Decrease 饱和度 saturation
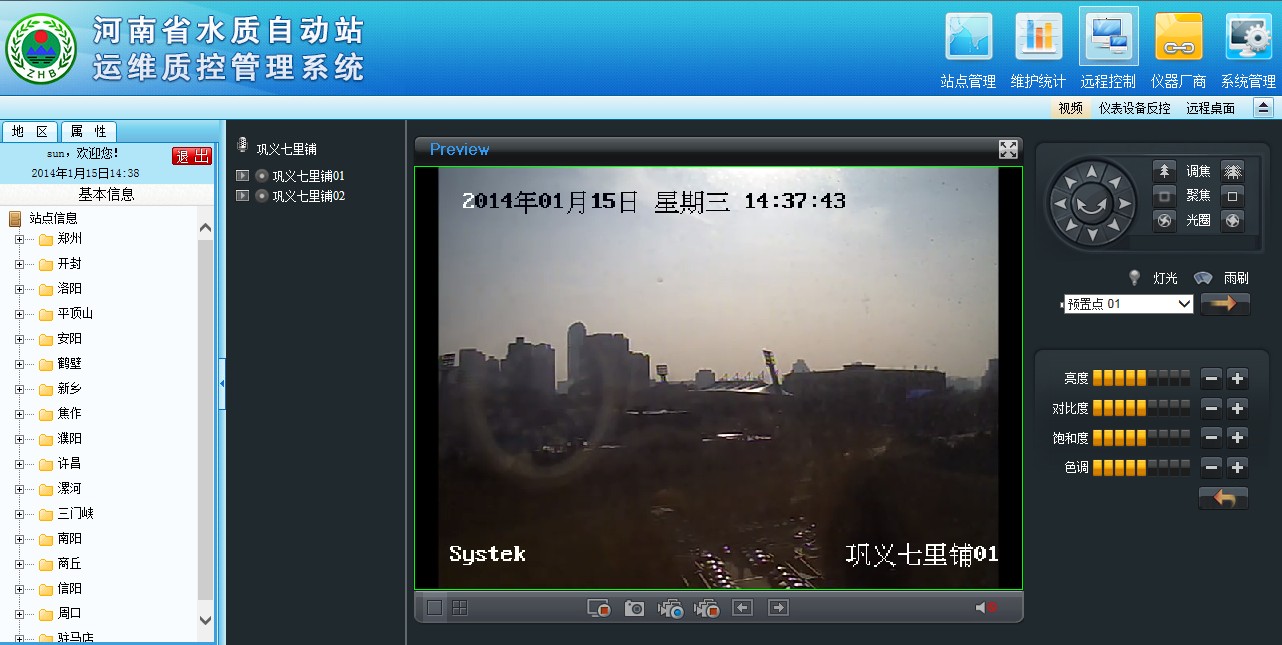This screenshot has width=1282, height=645. (1211, 437)
